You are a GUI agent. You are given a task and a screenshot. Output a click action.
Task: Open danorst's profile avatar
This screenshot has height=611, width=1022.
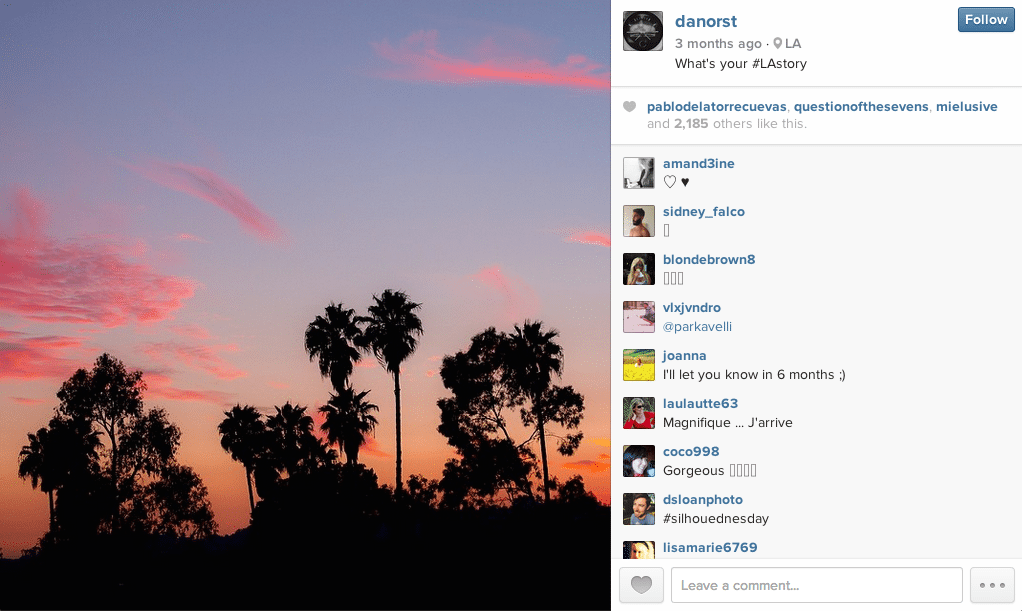point(643,31)
